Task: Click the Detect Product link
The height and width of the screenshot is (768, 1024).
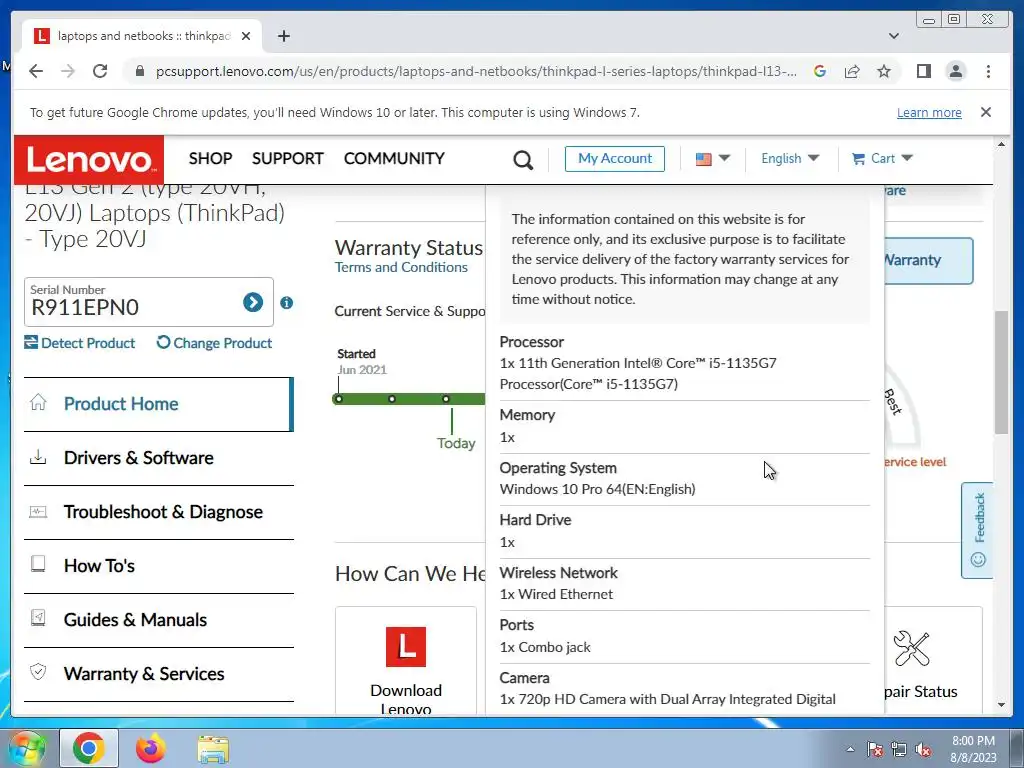Action: [80, 343]
